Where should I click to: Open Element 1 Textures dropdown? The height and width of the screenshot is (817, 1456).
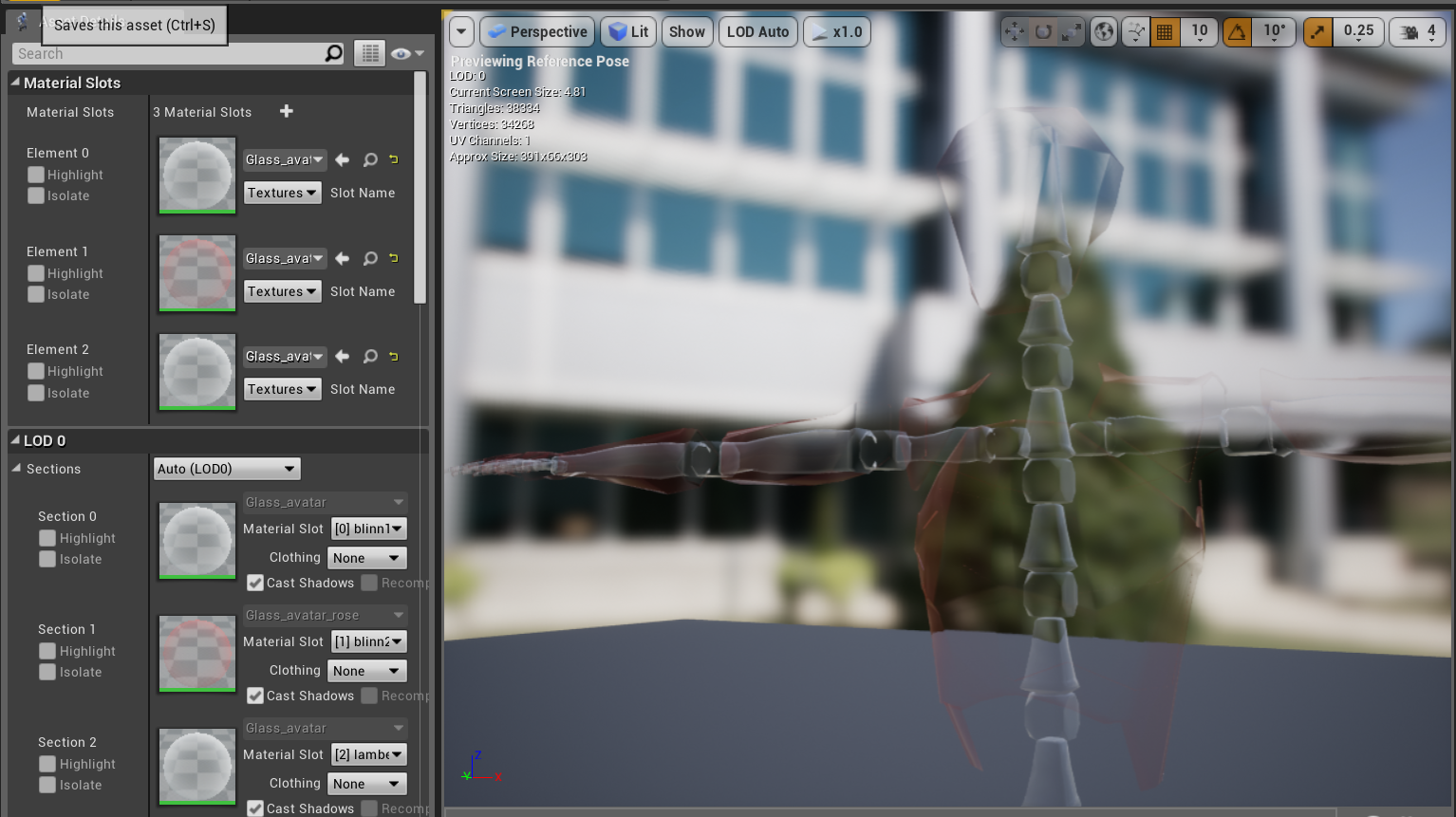tap(283, 291)
